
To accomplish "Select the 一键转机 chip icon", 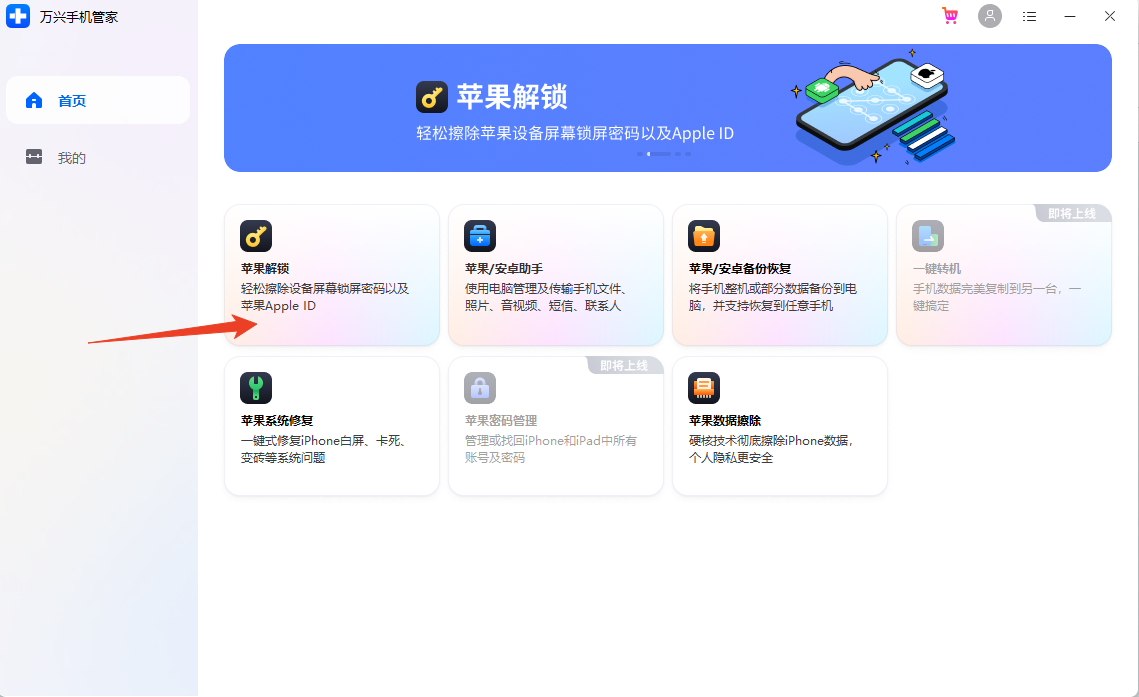I will (x=927, y=236).
